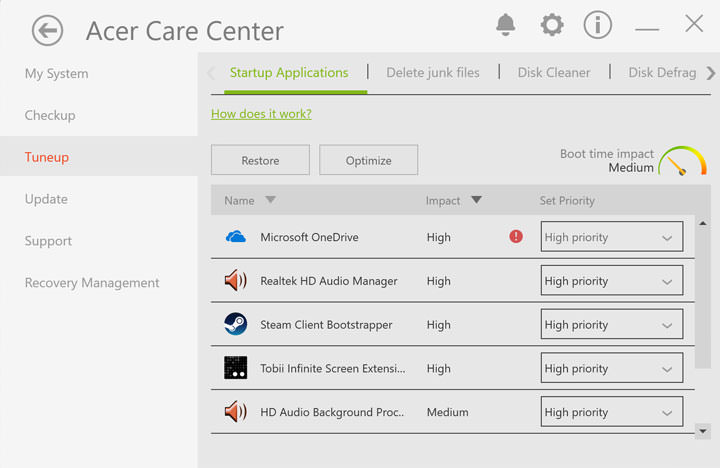The image size is (720, 468).
Task: Sort list by Impact column arrow
Action: [476, 200]
